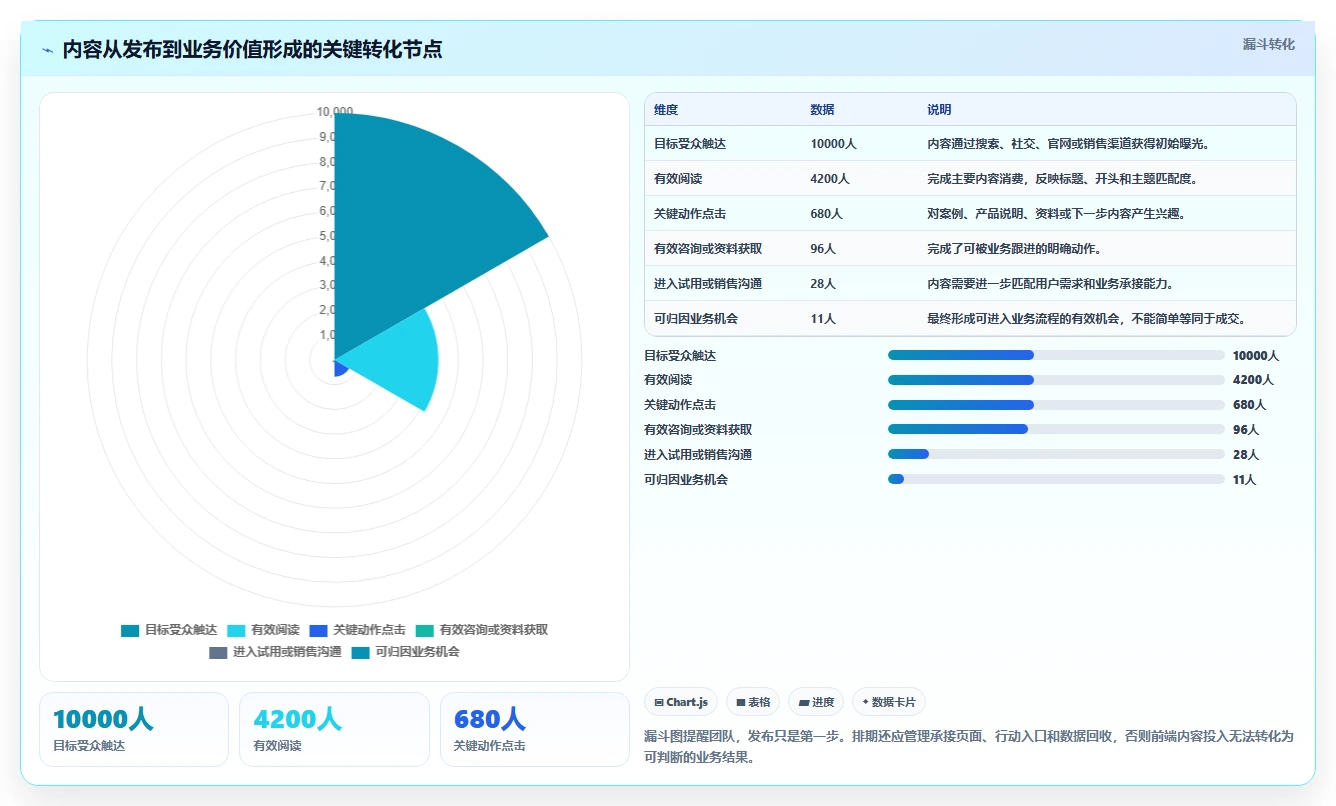Screen dimensions: 1336x806
Task: Click the 进入试用或销售沟通 progress bar
Action: pyautogui.click(x=1056, y=454)
